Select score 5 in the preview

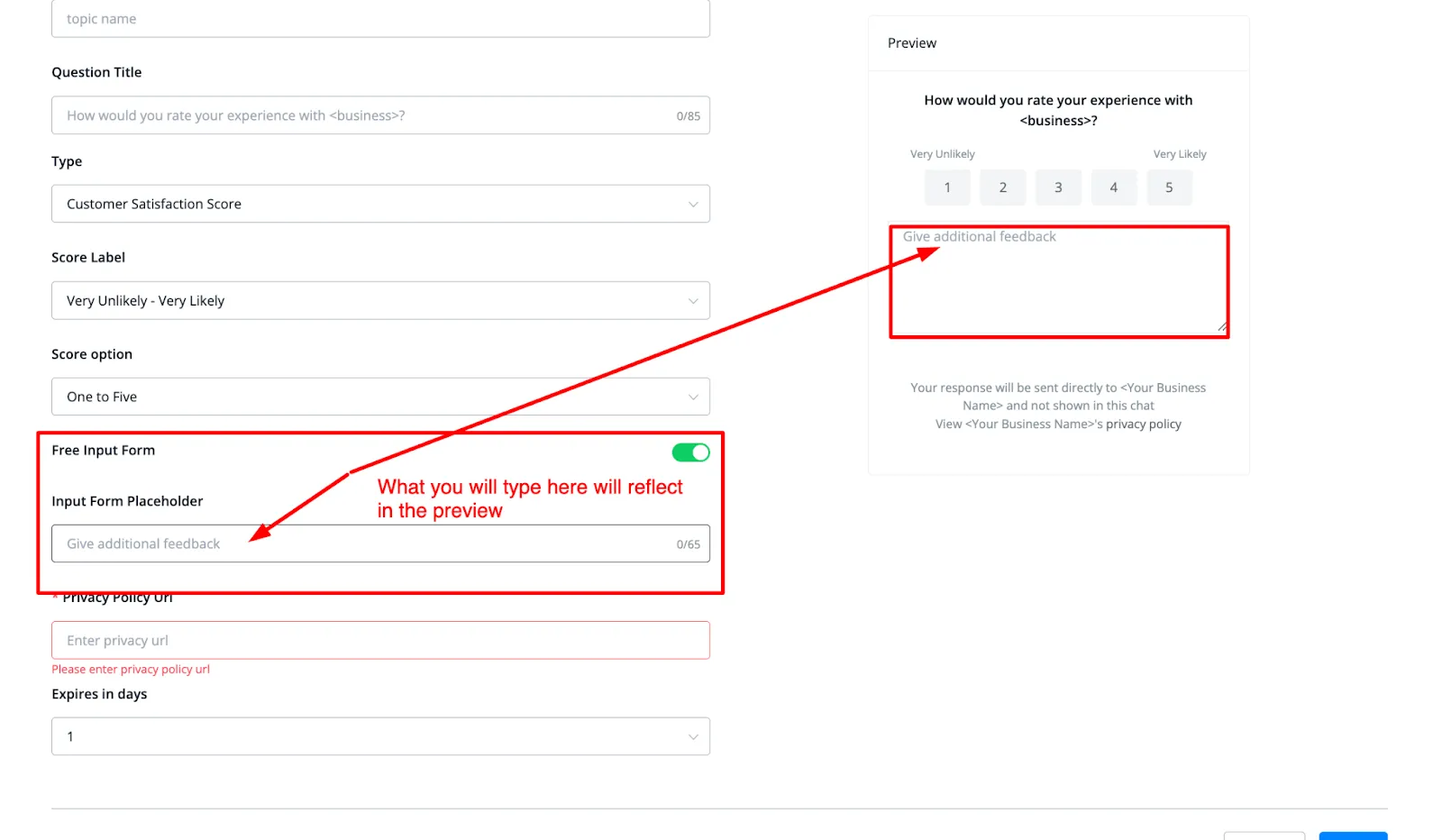click(1169, 187)
